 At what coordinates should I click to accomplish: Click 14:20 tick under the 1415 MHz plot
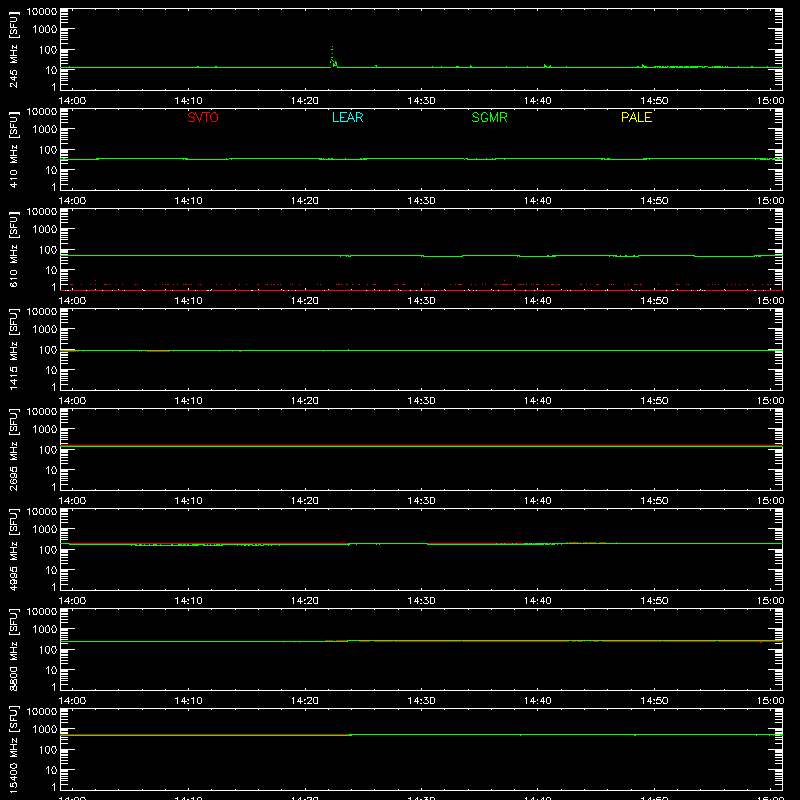click(305, 401)
